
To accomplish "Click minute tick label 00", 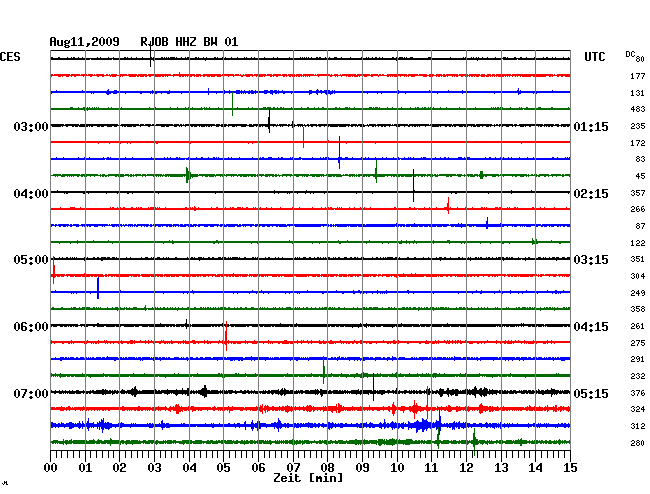I will 51,468.
